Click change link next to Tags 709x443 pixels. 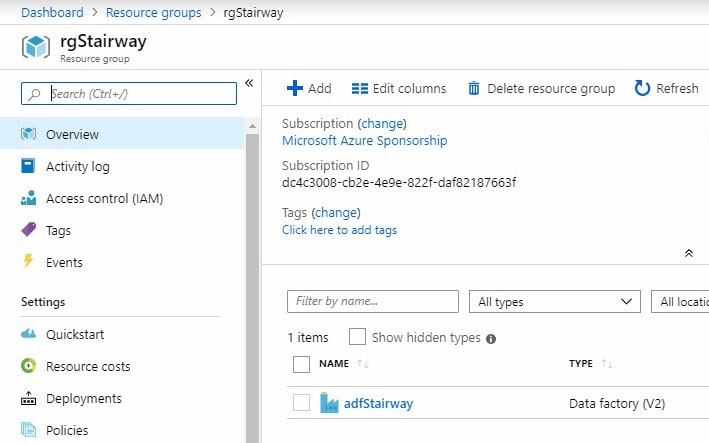tap(336, 212)
